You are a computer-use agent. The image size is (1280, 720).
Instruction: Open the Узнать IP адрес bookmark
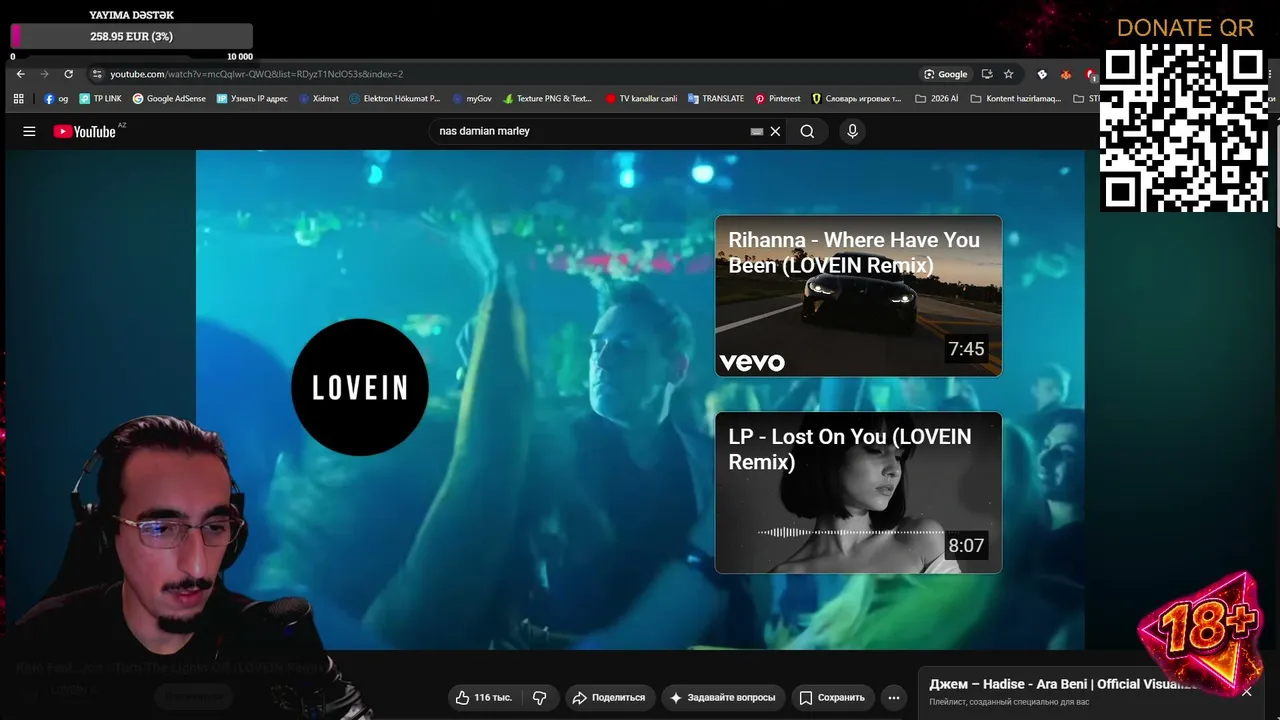point(252,99)
